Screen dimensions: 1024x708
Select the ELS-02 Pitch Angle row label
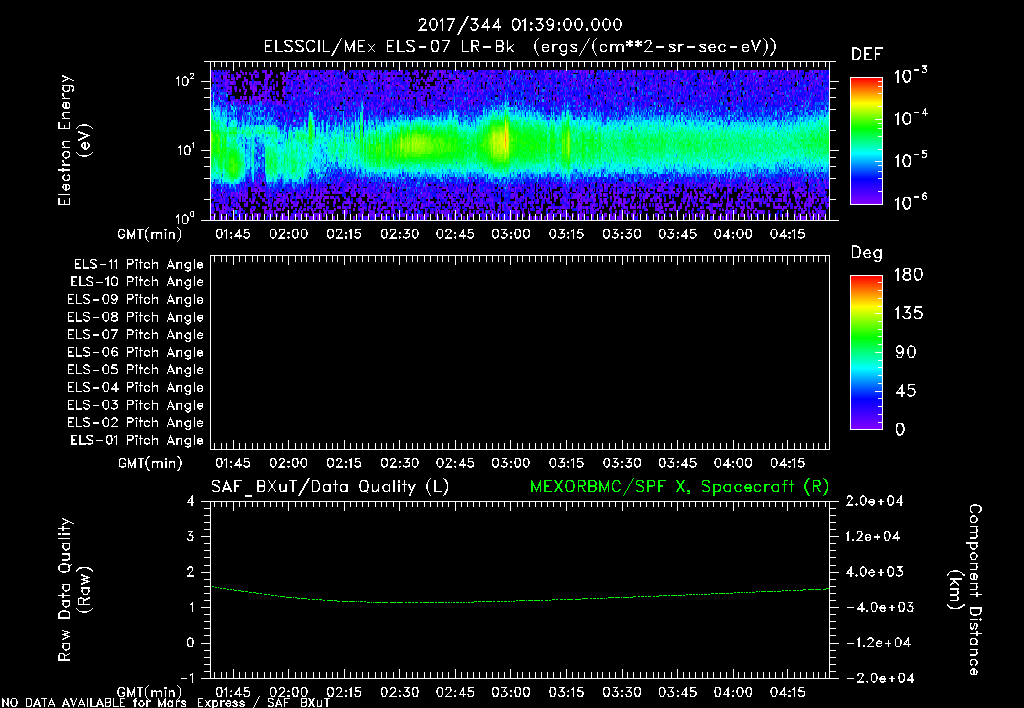pyautogui.click(x=135, y=423)
